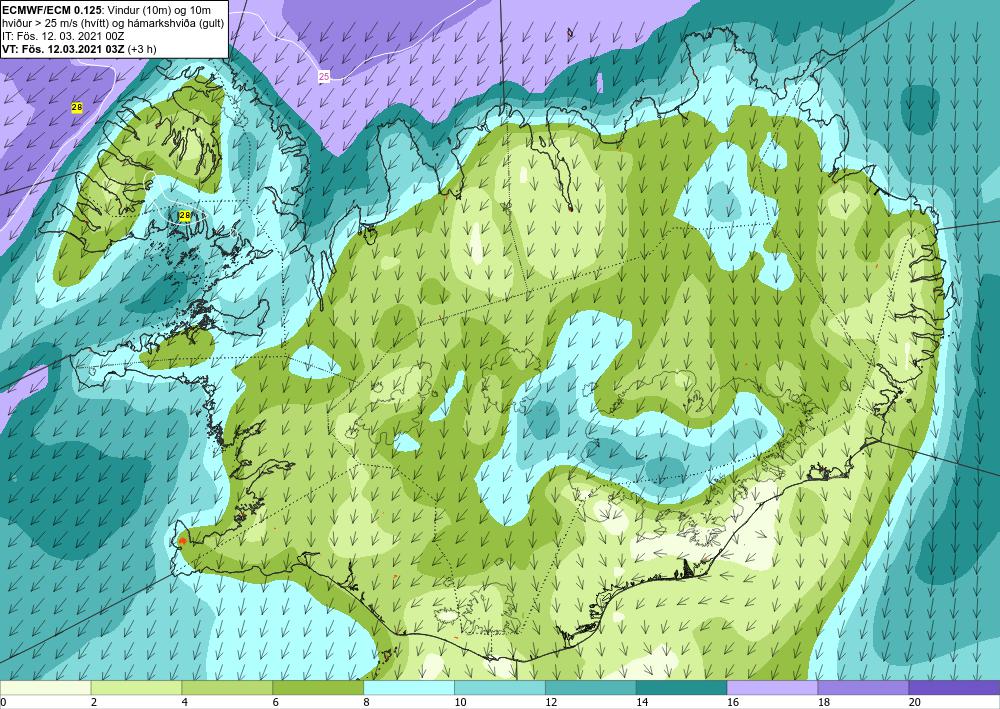Select the light green 2–4 legend swatch
The height and width of the screenshot is (709, 1000).
coord(136,688)
